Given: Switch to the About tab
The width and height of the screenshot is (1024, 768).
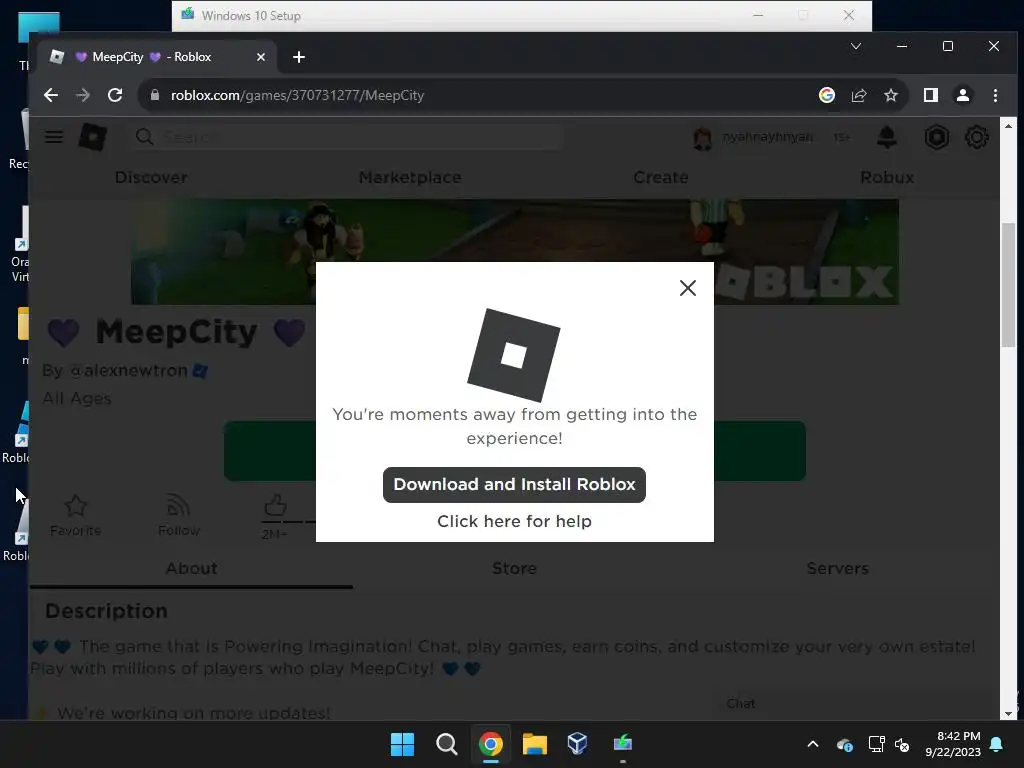Looking at the screenshot, I should (x=191, y=568).
